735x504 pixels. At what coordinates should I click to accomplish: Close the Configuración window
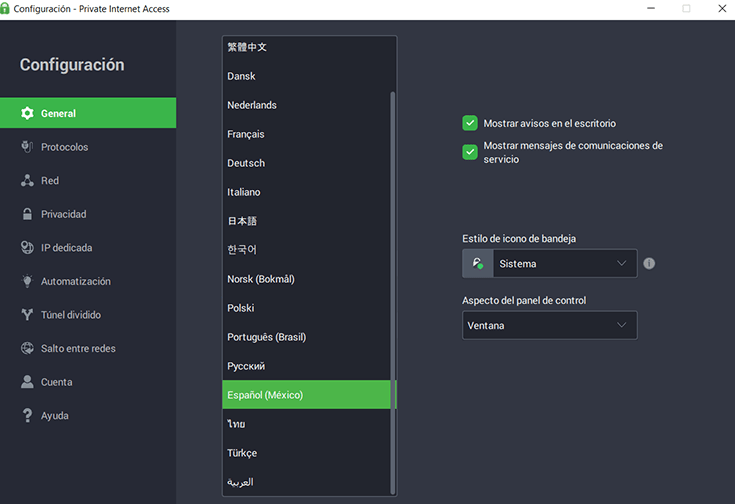pos(722,8)
